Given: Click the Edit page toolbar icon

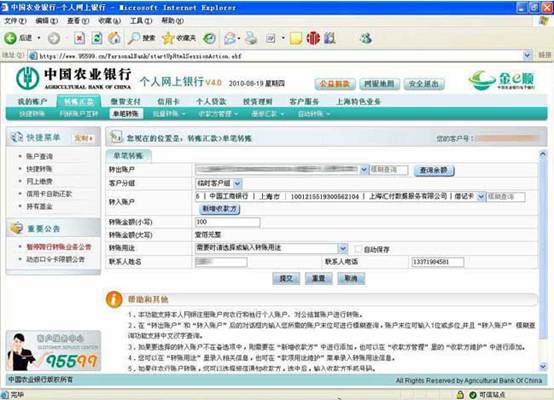Looking at the screenshot, I should (x=271, y=38).
